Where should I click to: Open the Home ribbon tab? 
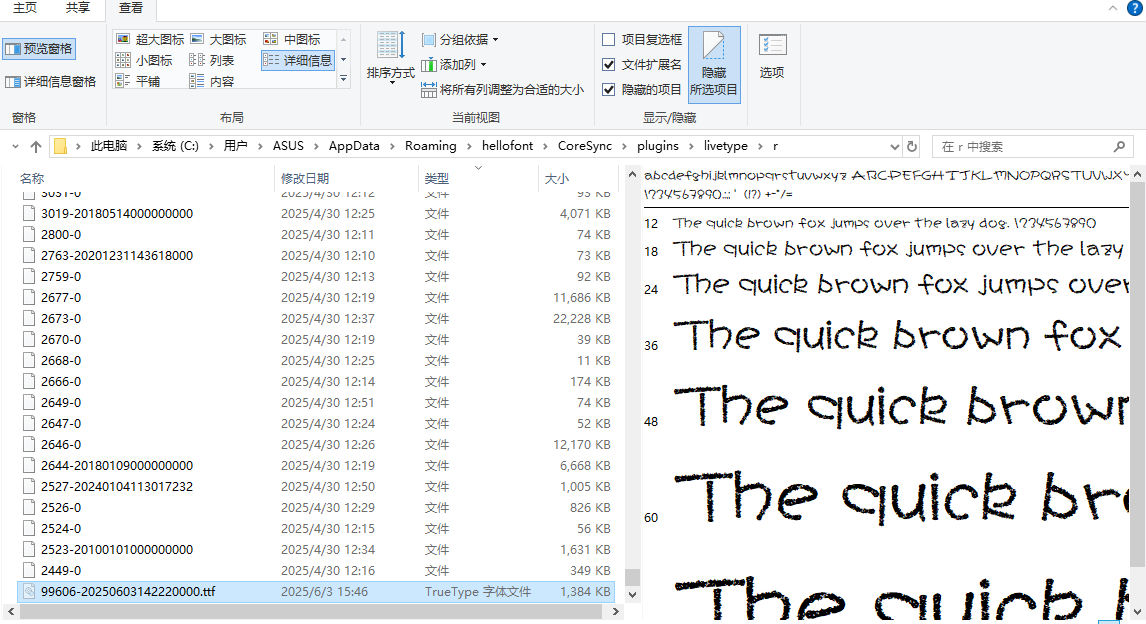pyautogui.click(x=25, y=8)
